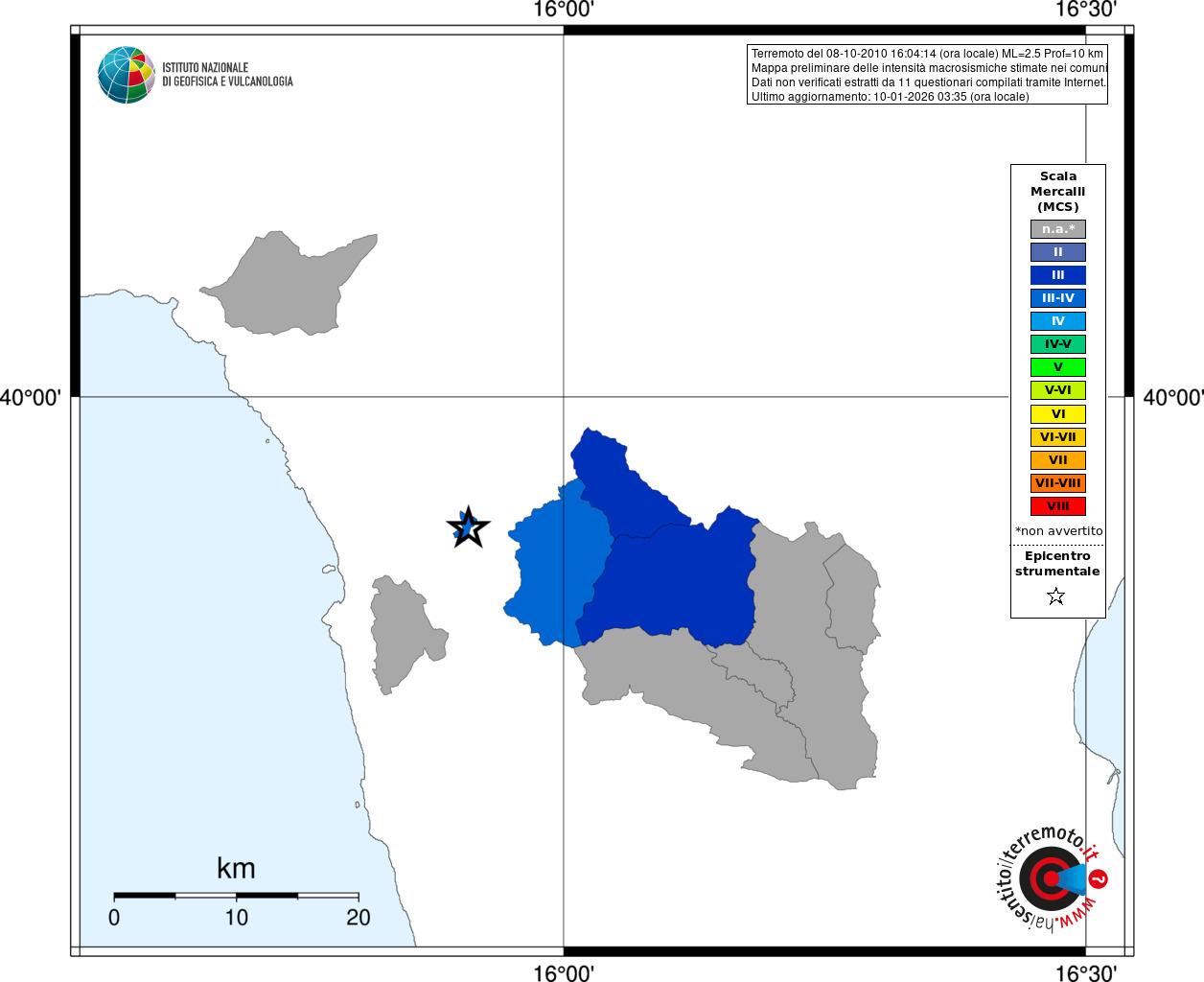Click the bottom 16°30' longitude label

(x=1086, y=972)
